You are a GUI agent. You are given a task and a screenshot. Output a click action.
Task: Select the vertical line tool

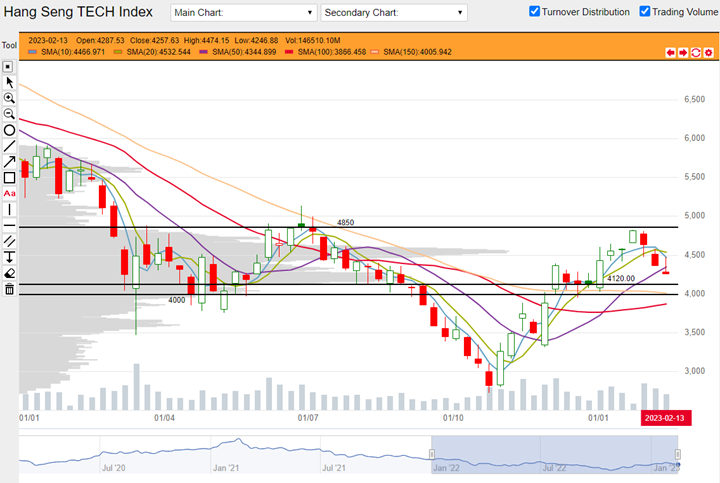point(9,209)
